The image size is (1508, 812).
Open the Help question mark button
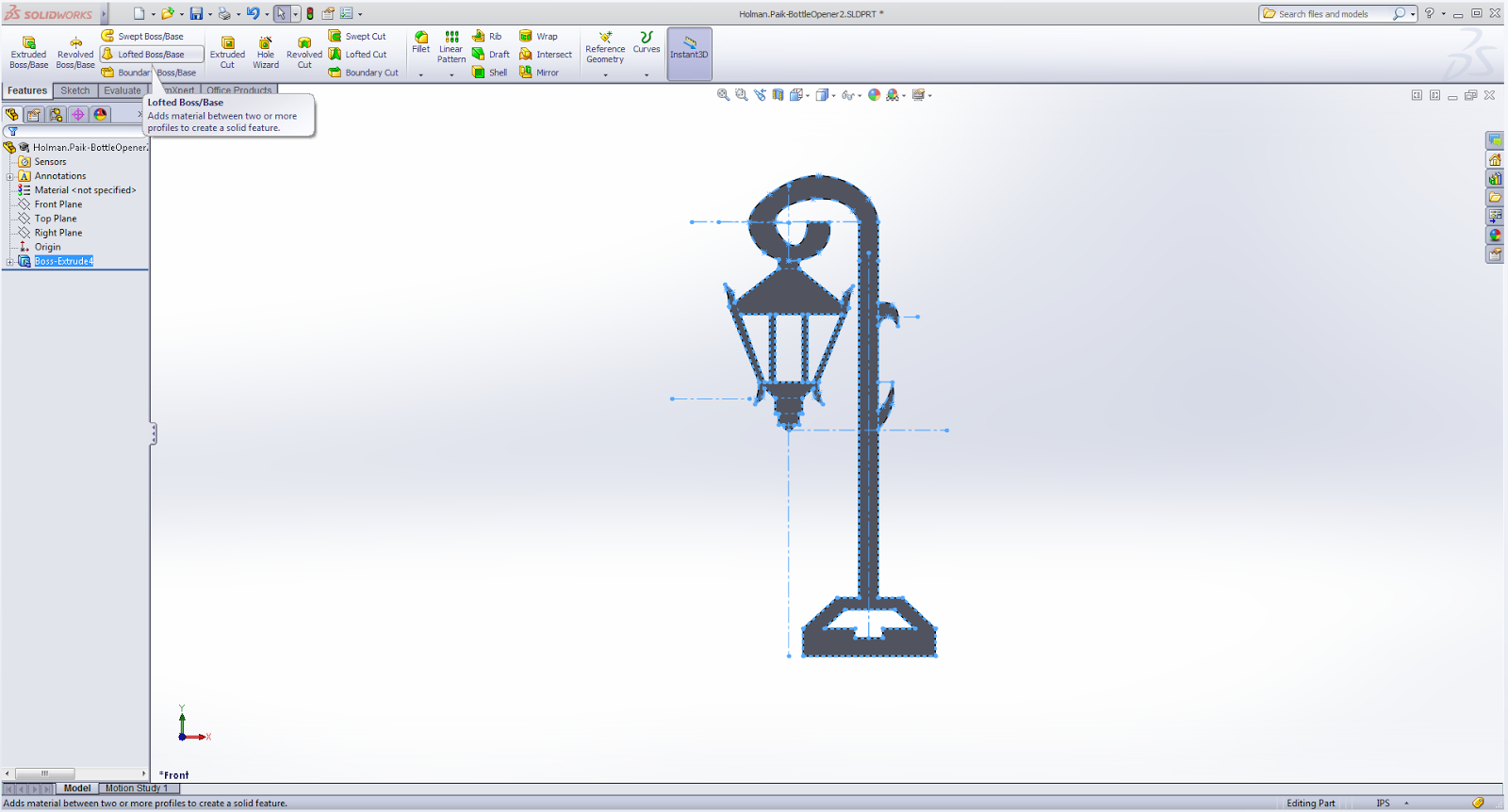coord(1430,13)
